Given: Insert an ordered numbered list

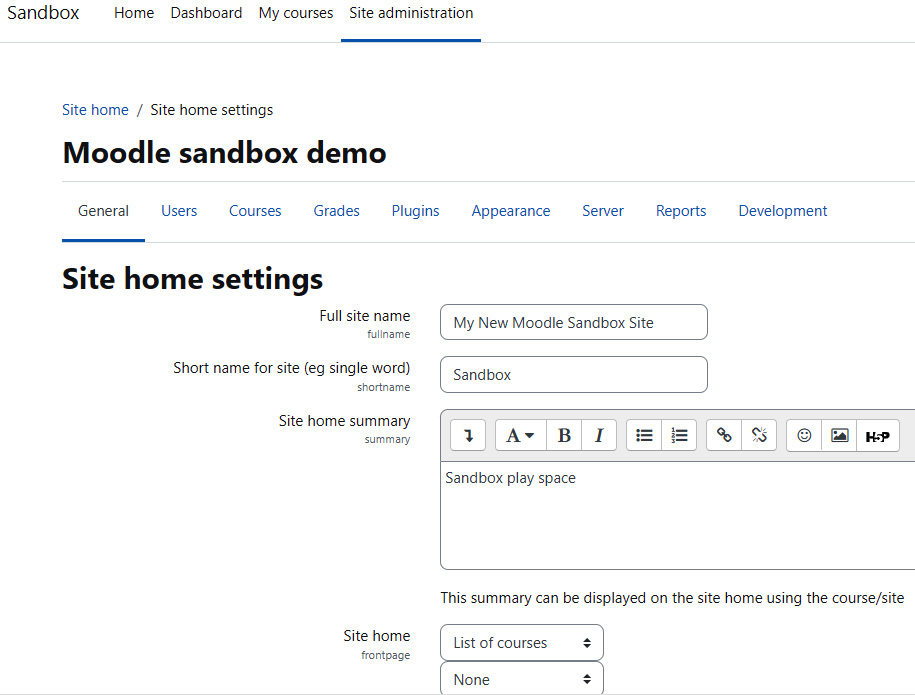Looking at the screenshot, I should coord(679,435).
